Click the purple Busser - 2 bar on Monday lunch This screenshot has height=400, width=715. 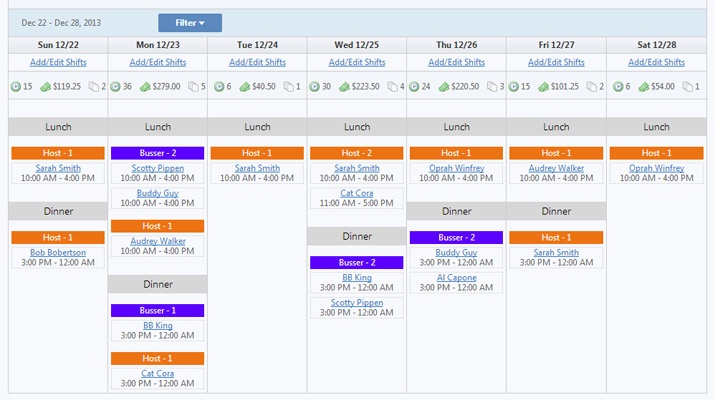[x=157, y=153]
